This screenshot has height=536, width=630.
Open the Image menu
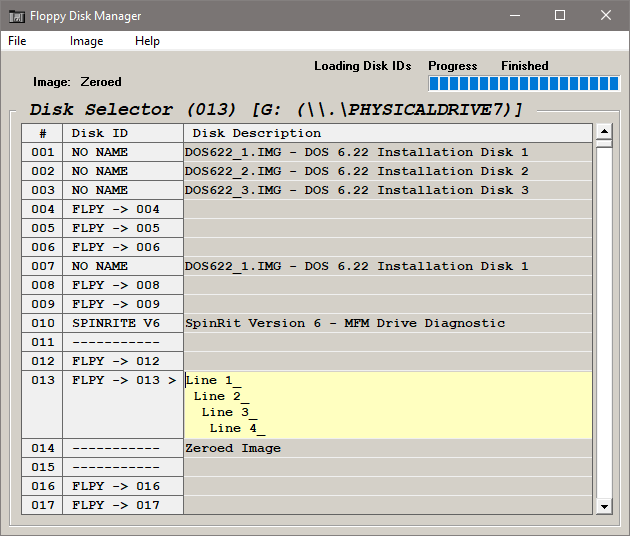[x=86, y=41]
